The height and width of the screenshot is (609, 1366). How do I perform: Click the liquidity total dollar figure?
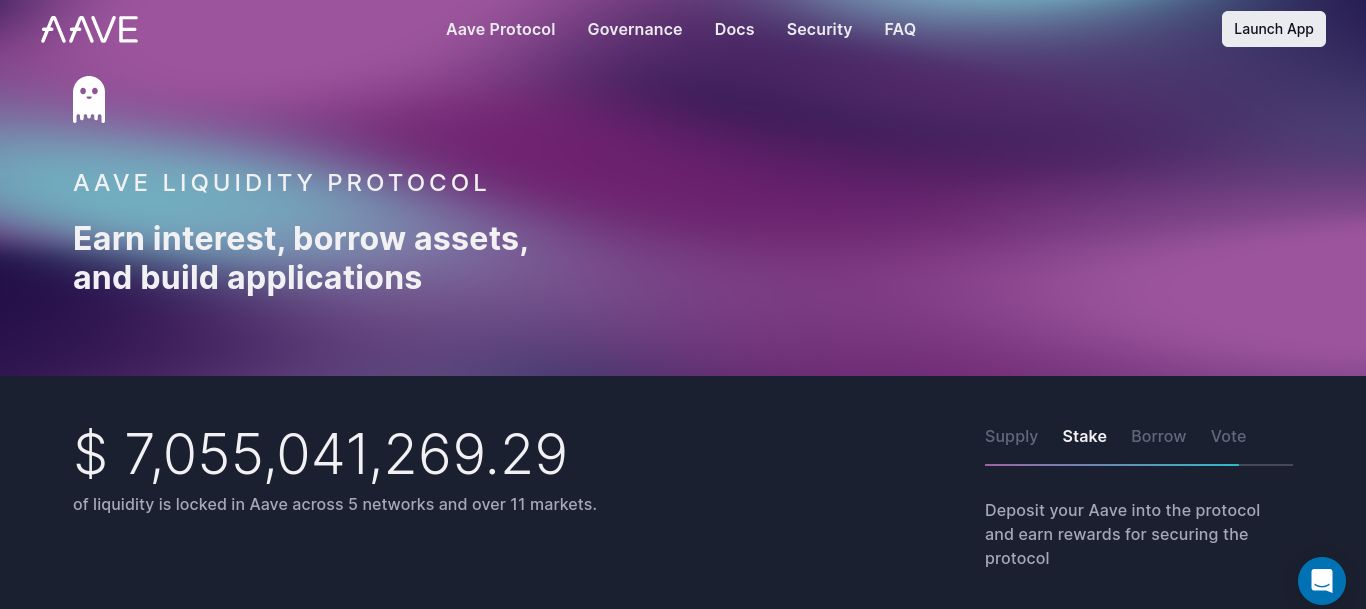pos(320,454)
